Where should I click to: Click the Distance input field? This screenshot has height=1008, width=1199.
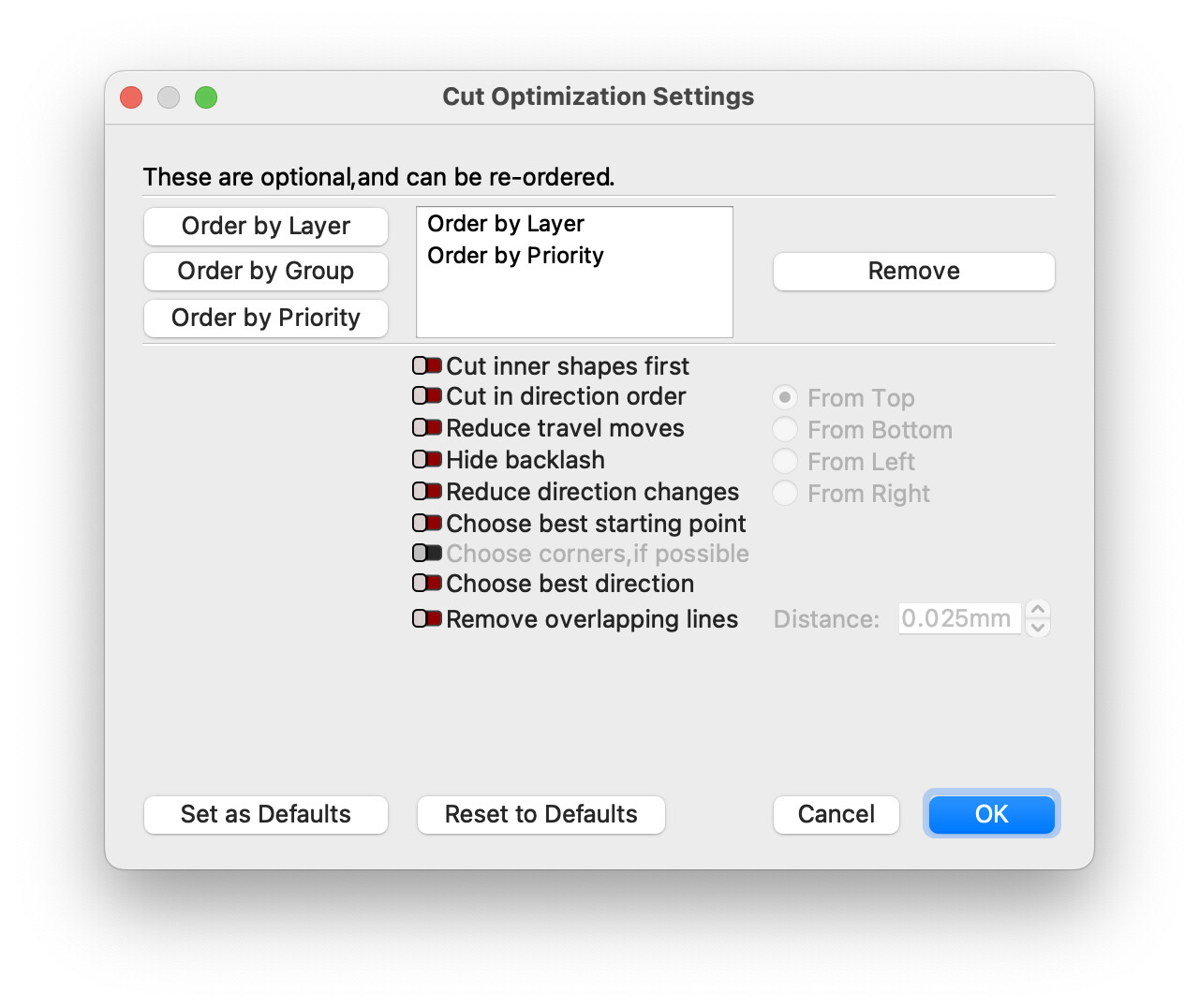pos(958,619)
